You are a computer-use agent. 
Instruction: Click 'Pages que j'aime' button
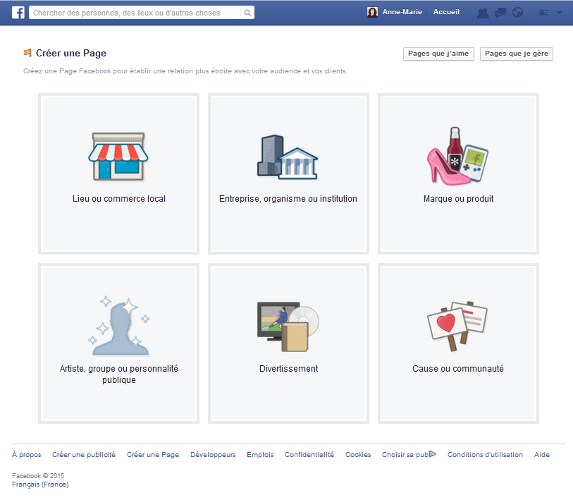439,54
